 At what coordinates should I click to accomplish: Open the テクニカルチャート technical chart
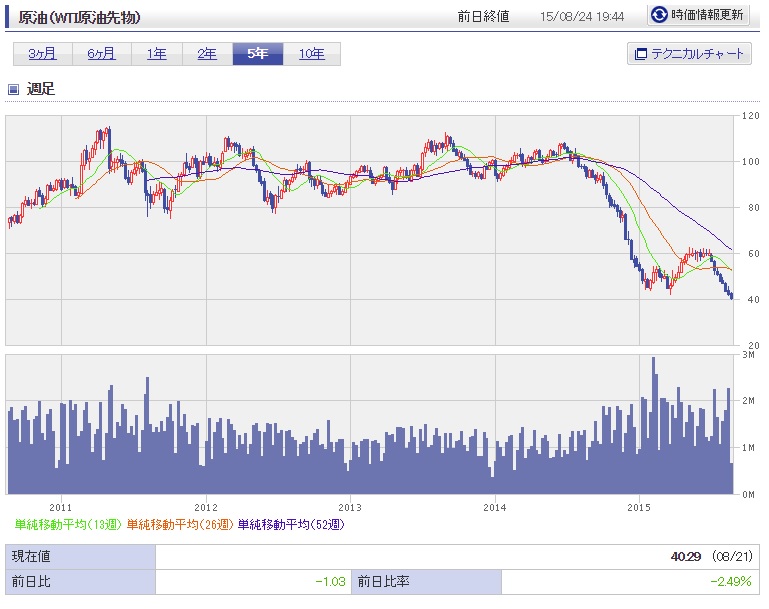[x=689, y=54]
